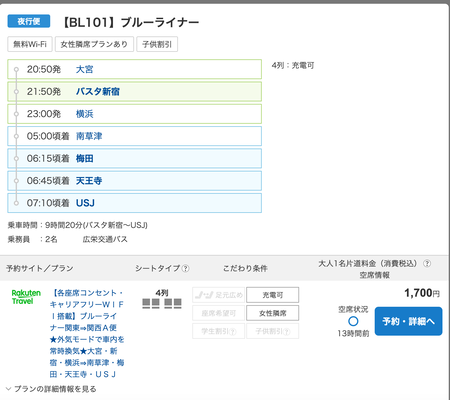Click the 20:50発 departure time

[44, 69]
